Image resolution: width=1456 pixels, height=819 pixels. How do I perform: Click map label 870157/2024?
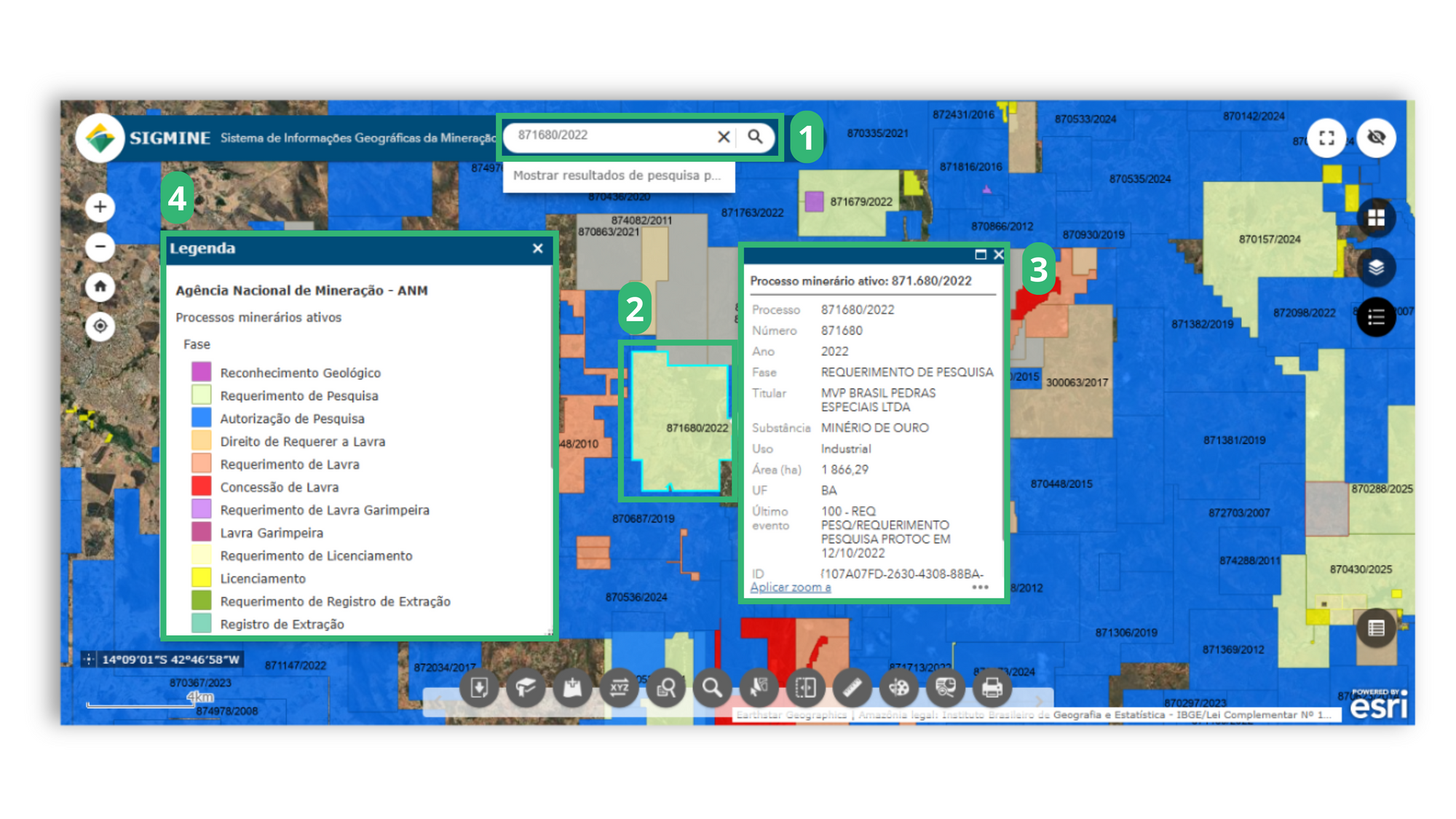(1269, 240)
